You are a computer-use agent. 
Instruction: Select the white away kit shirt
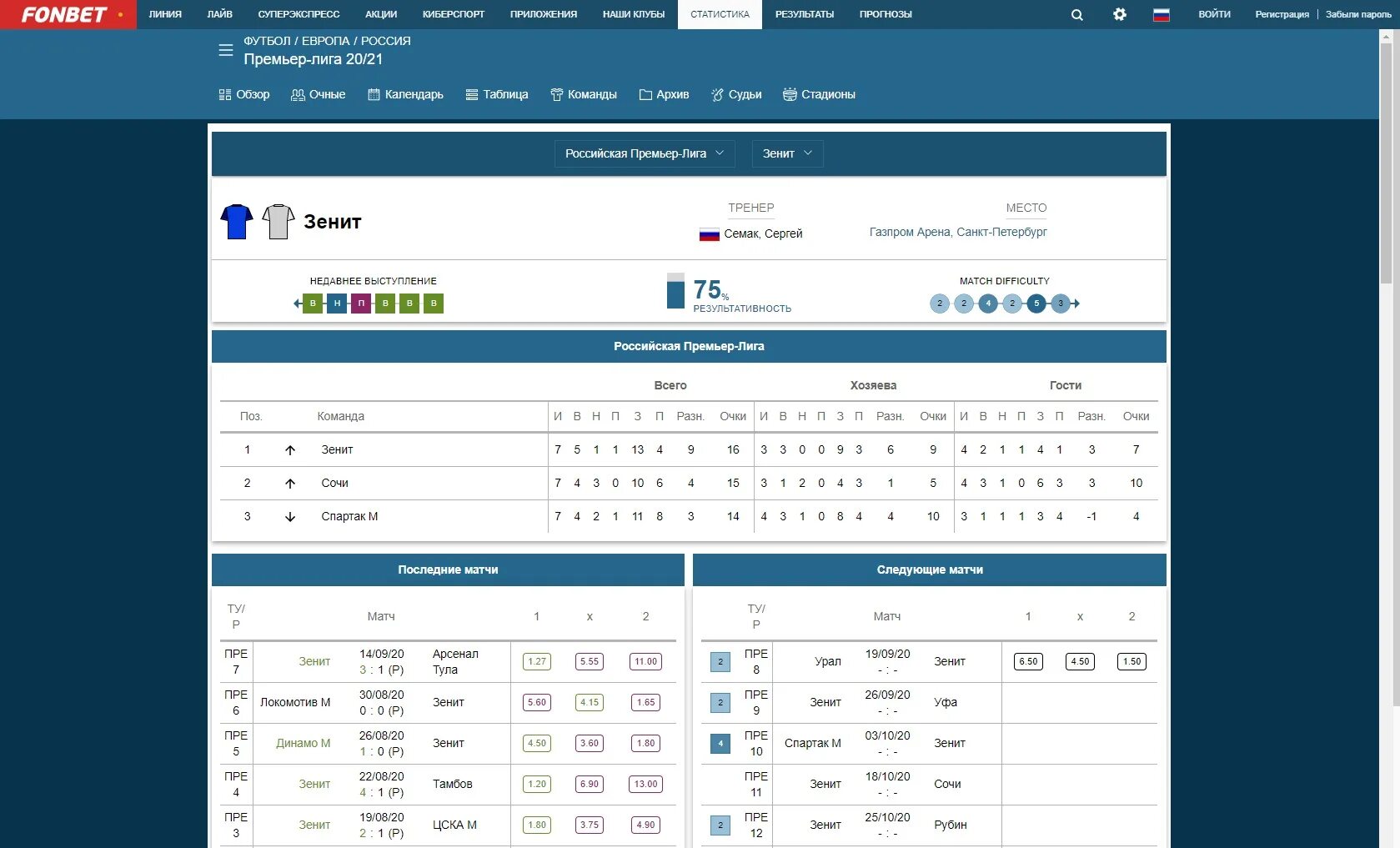(x=278, y=222)
